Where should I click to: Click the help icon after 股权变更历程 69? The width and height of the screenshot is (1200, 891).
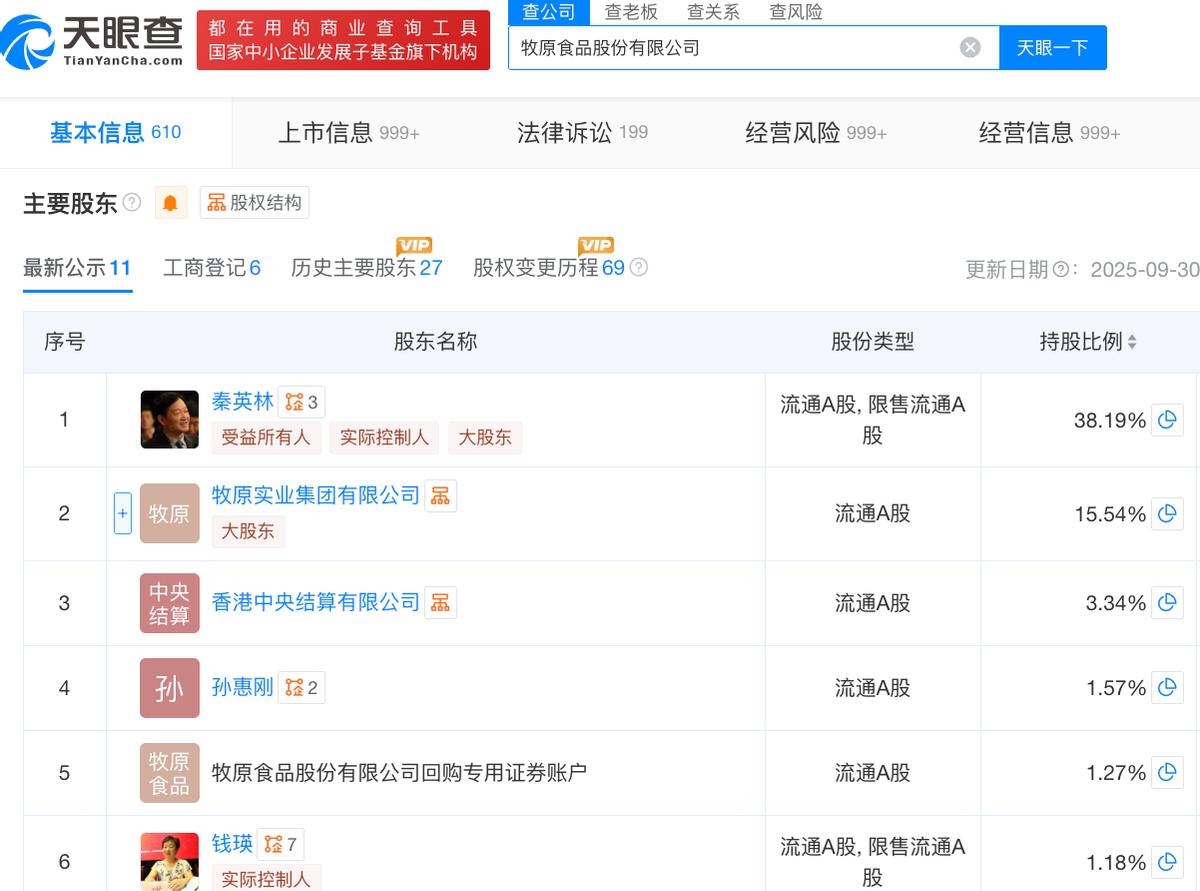coord(639,267)
